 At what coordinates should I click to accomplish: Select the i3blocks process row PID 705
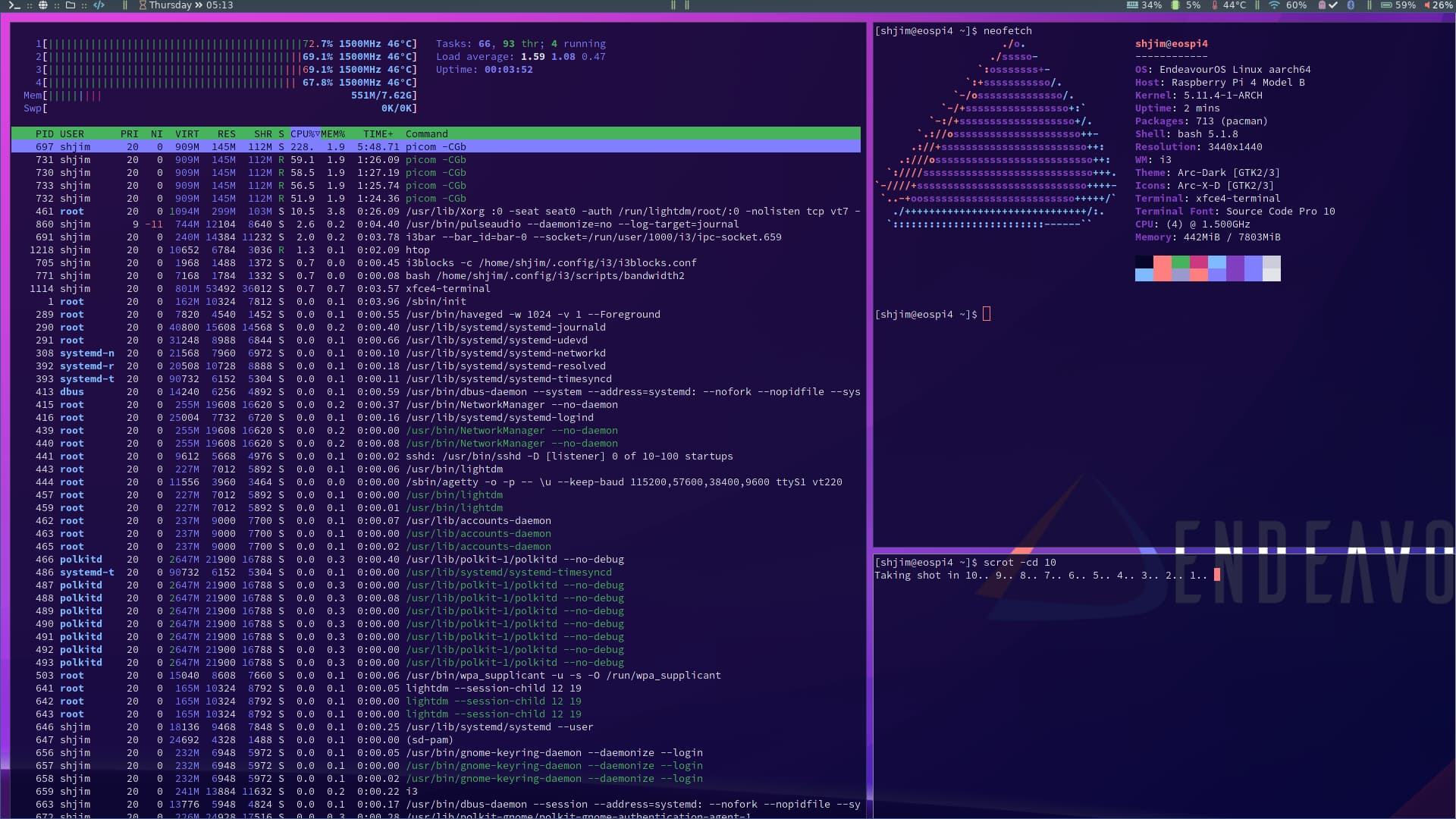(436, 263)
